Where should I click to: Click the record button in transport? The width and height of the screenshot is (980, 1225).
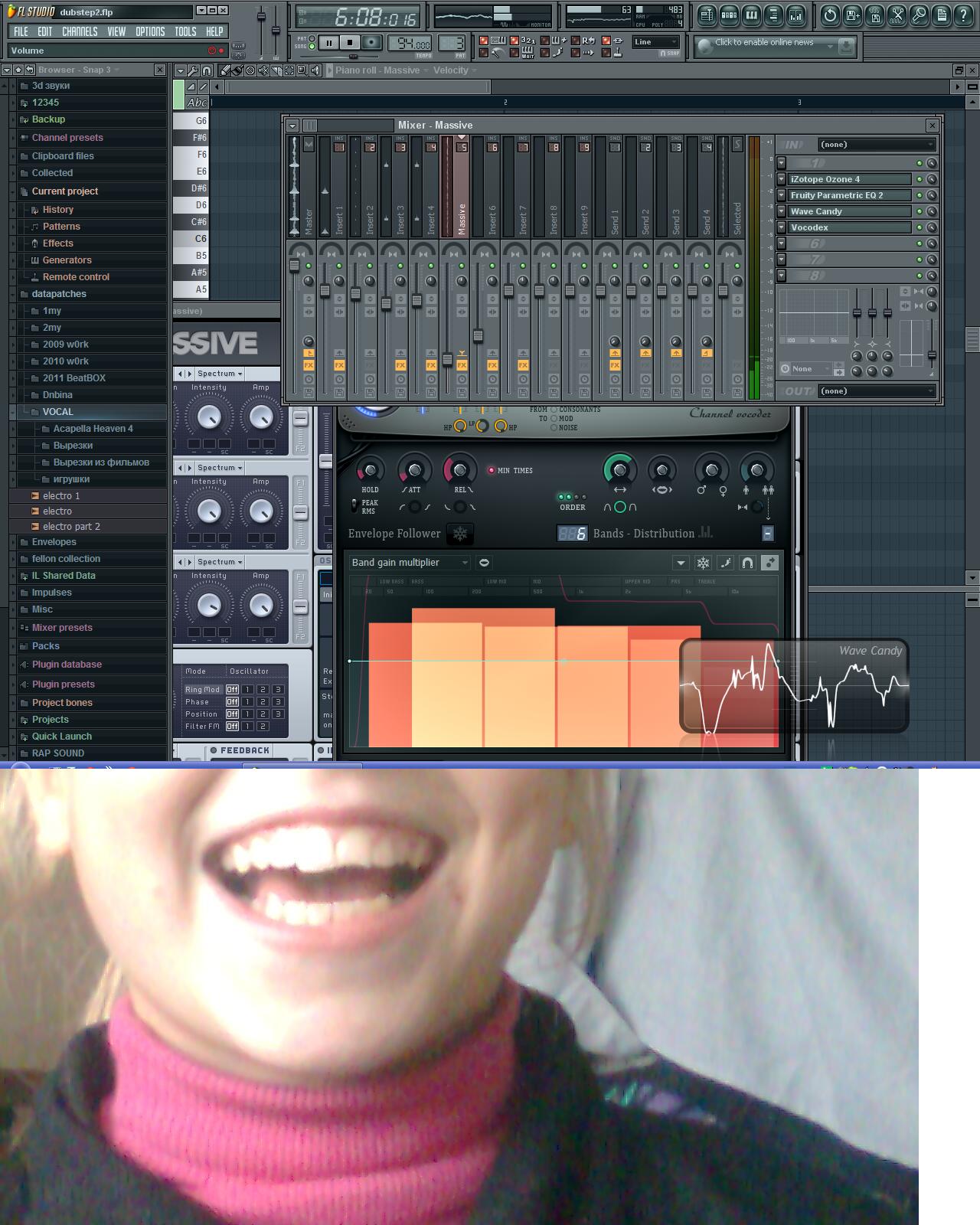(371, 43)
